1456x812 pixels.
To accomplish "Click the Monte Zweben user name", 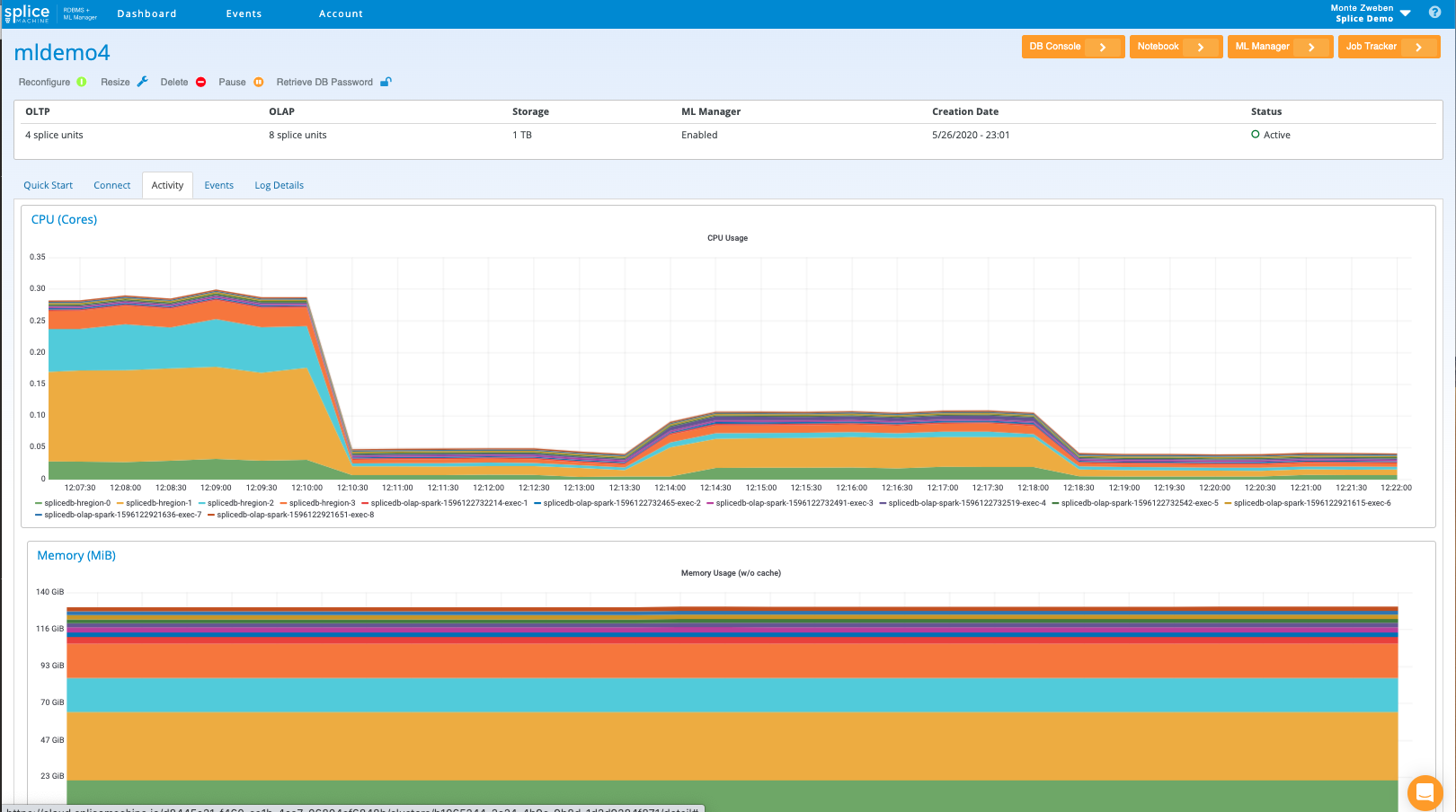I will click(x=1362, y=8).
